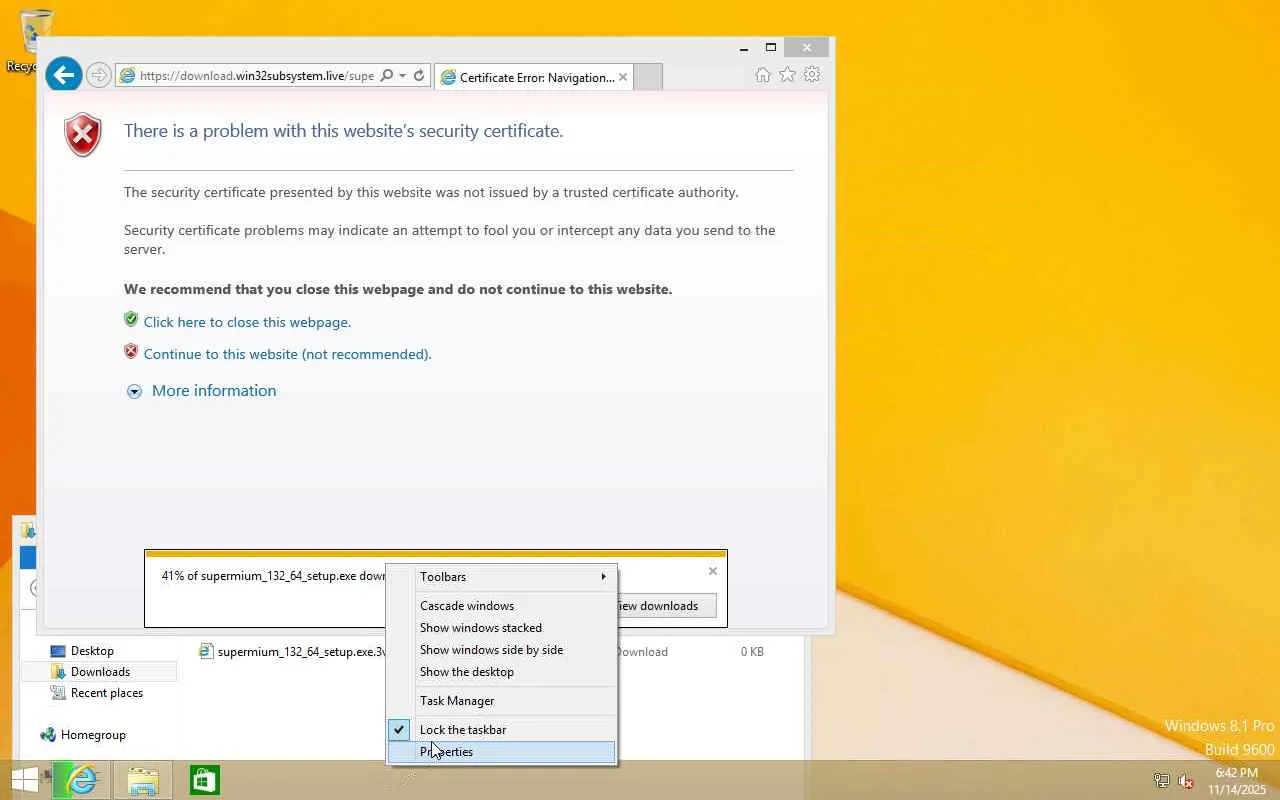Click the volume speaker icon in the tray
1280x800 pixels.
[1186, 781]
